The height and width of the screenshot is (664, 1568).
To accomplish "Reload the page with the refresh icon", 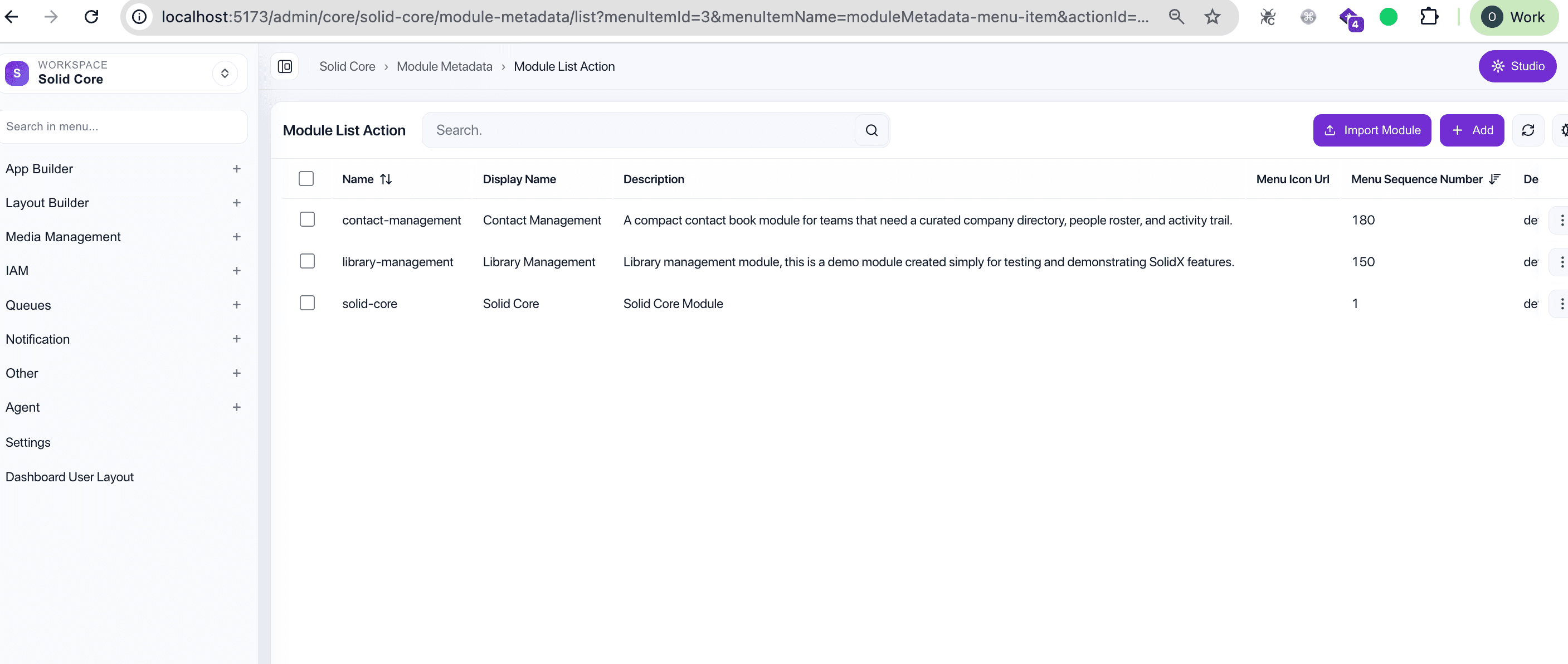I will point(91,16).
